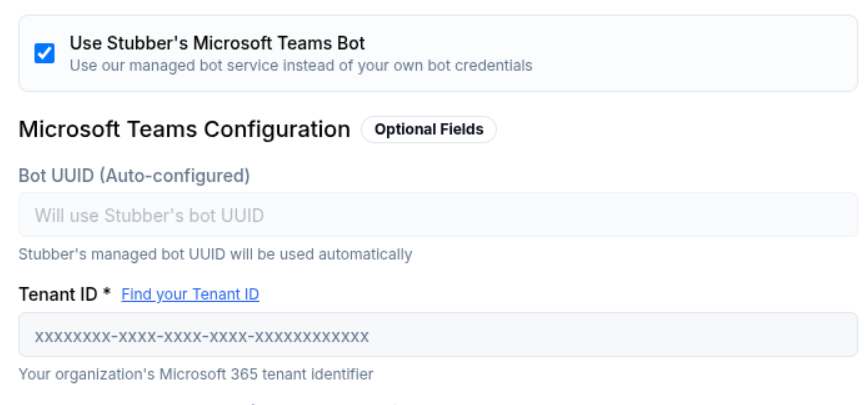The height and width of the screenshot is (405, 867).
Task: Click empty space in the managed bot option card
Action: (700, 54)
